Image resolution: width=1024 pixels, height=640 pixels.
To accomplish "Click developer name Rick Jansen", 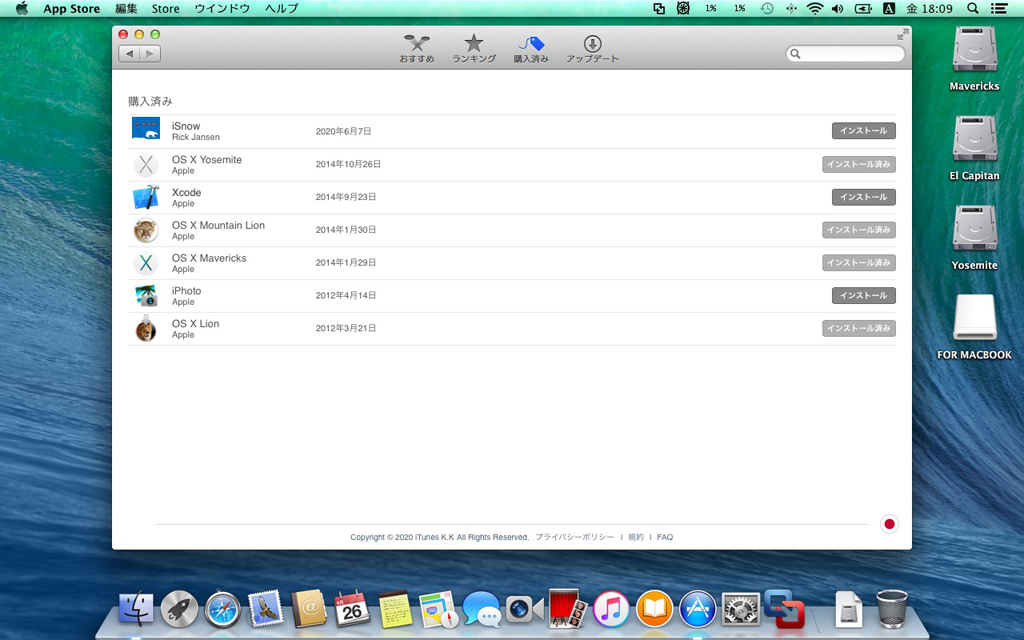I will [x=195, y=137].
